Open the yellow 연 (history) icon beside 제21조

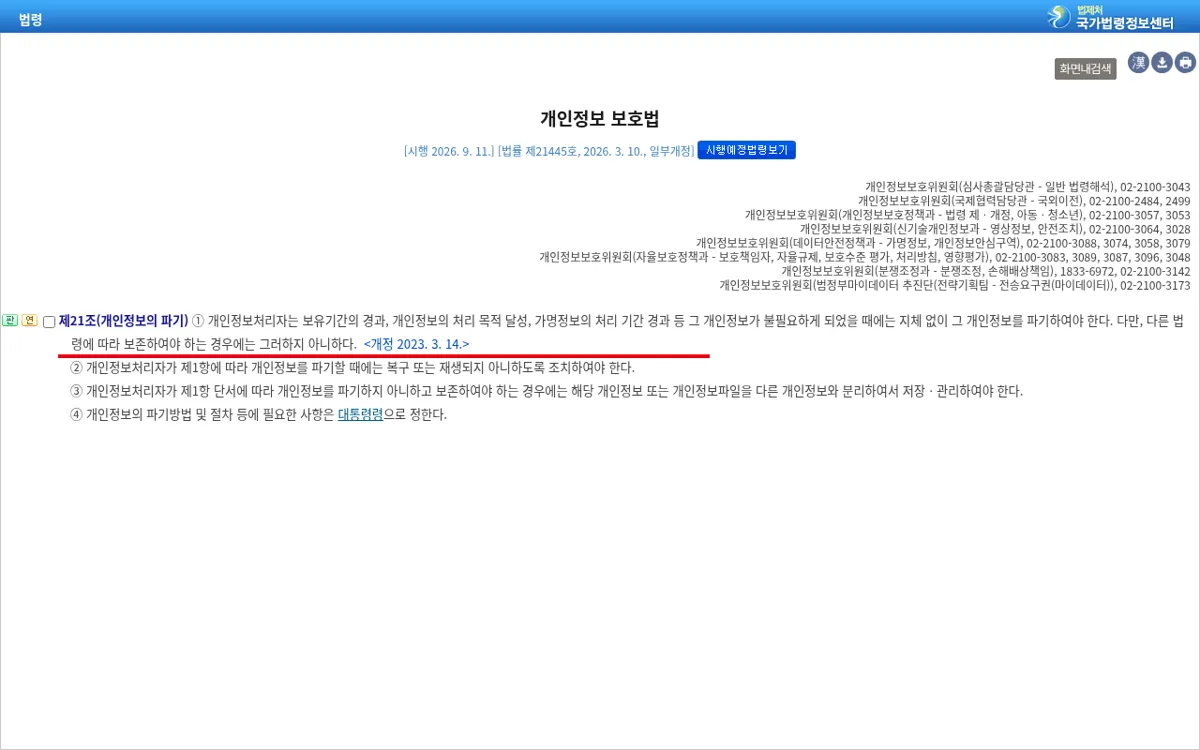pyautogui.click(x=30, y=320)
